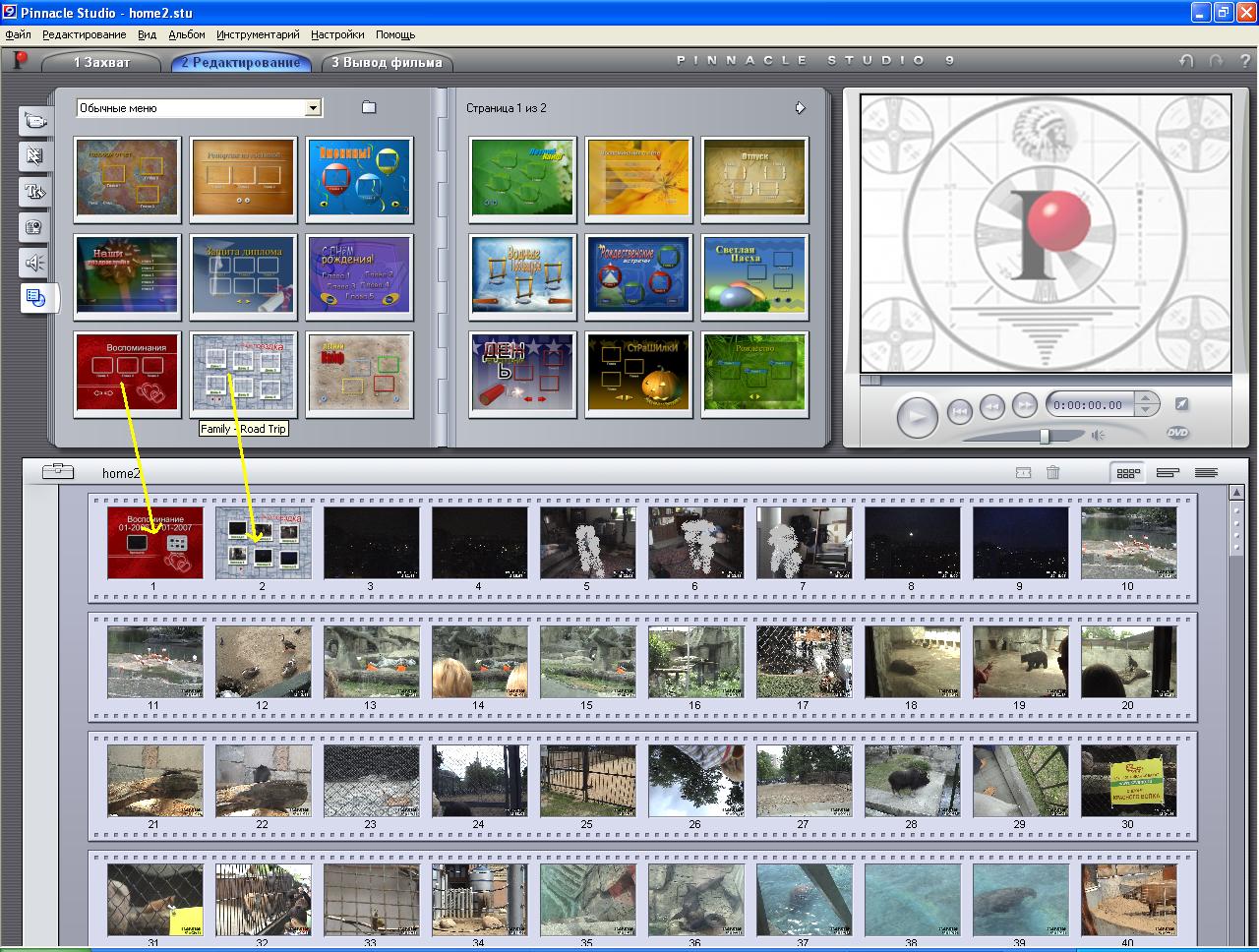Switch to the 3 Вывод фильма tab

tap(387, 62)
